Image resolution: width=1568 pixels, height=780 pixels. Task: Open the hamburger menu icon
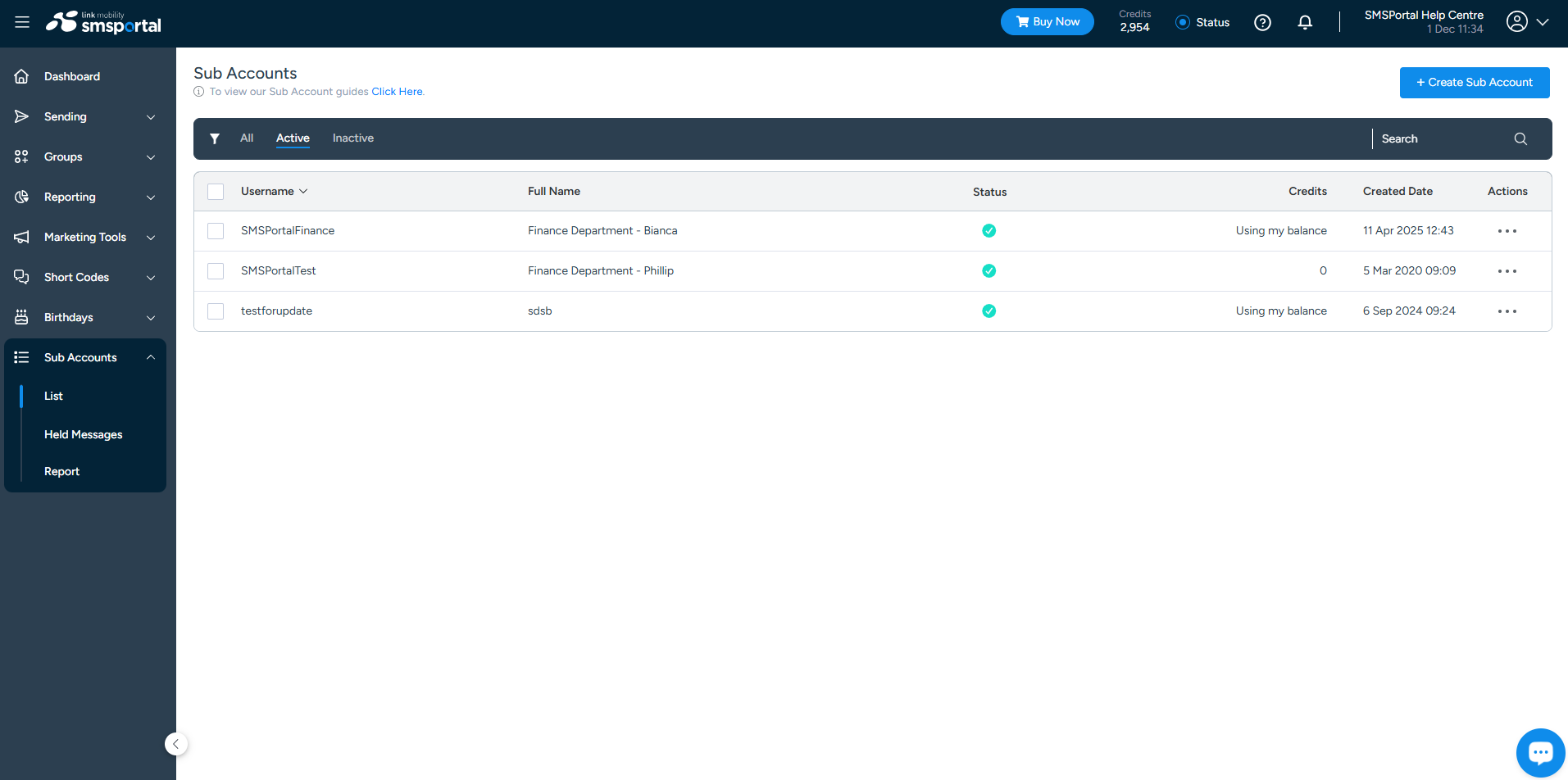[x=22, y=22]
